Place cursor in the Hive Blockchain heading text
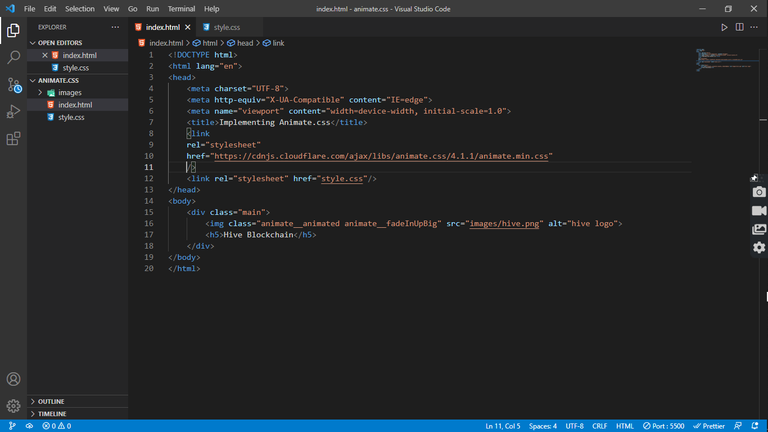 [x=258, y=235]
